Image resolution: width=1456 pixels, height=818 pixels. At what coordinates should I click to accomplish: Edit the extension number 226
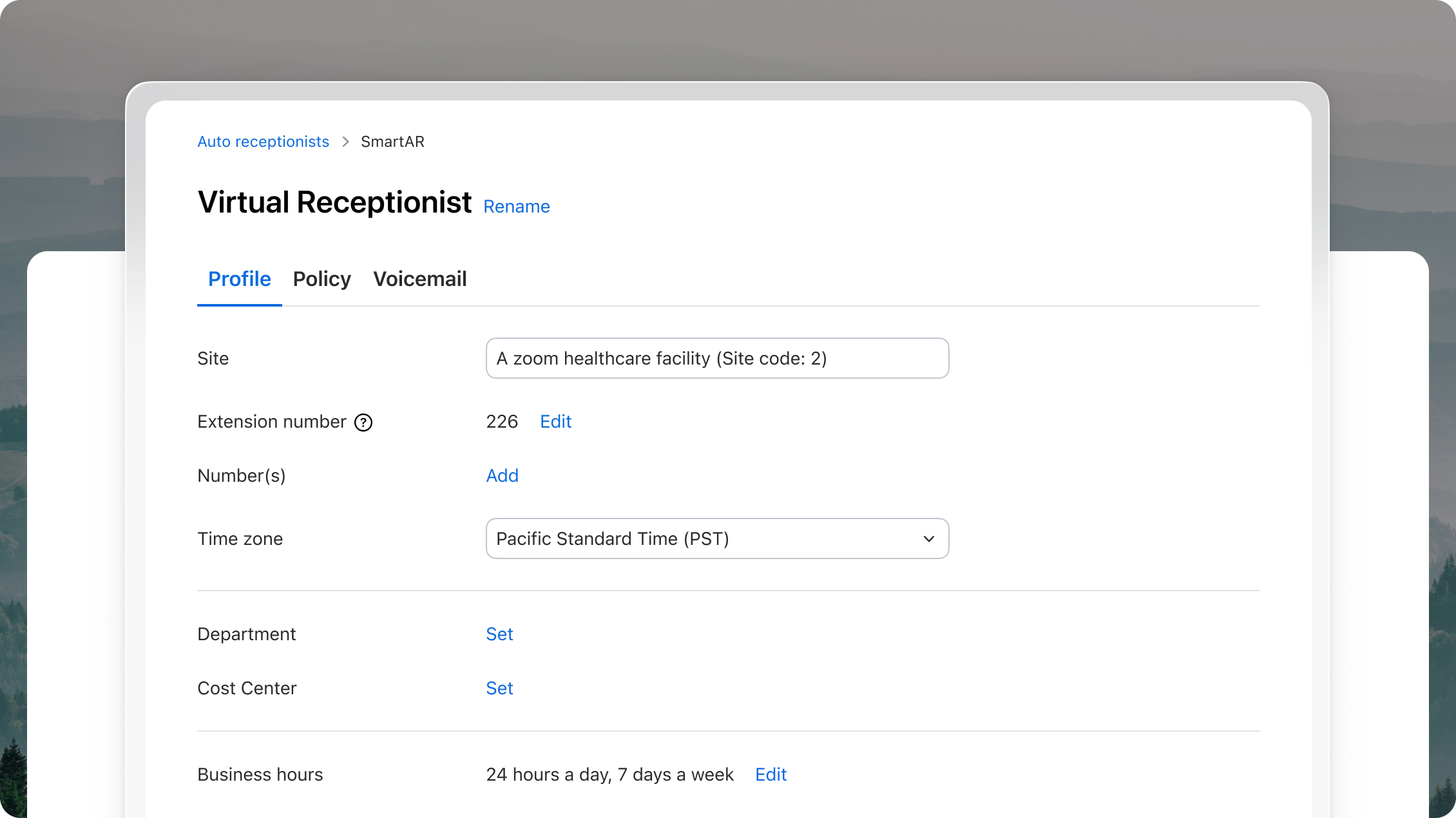click(x=555, y=421)
